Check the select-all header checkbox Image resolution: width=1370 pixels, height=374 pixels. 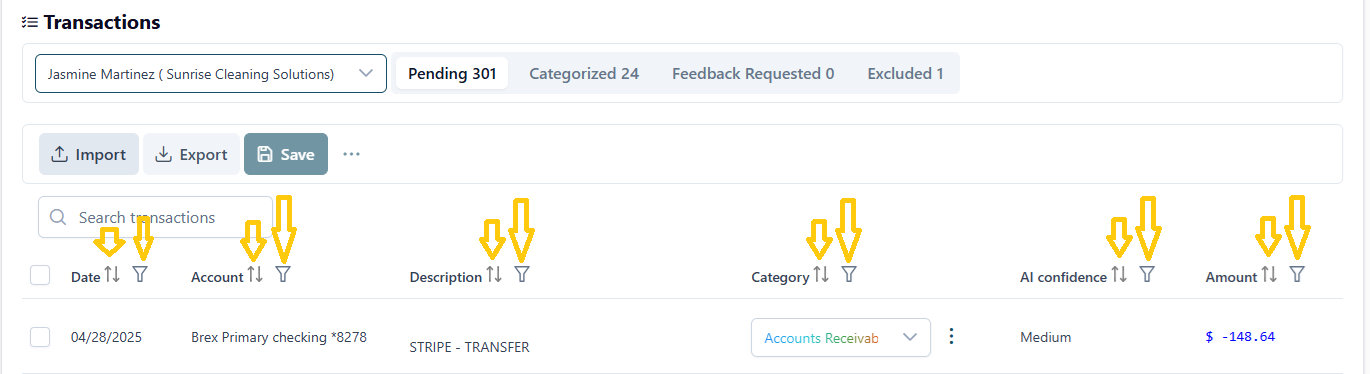tap(40, 275)
